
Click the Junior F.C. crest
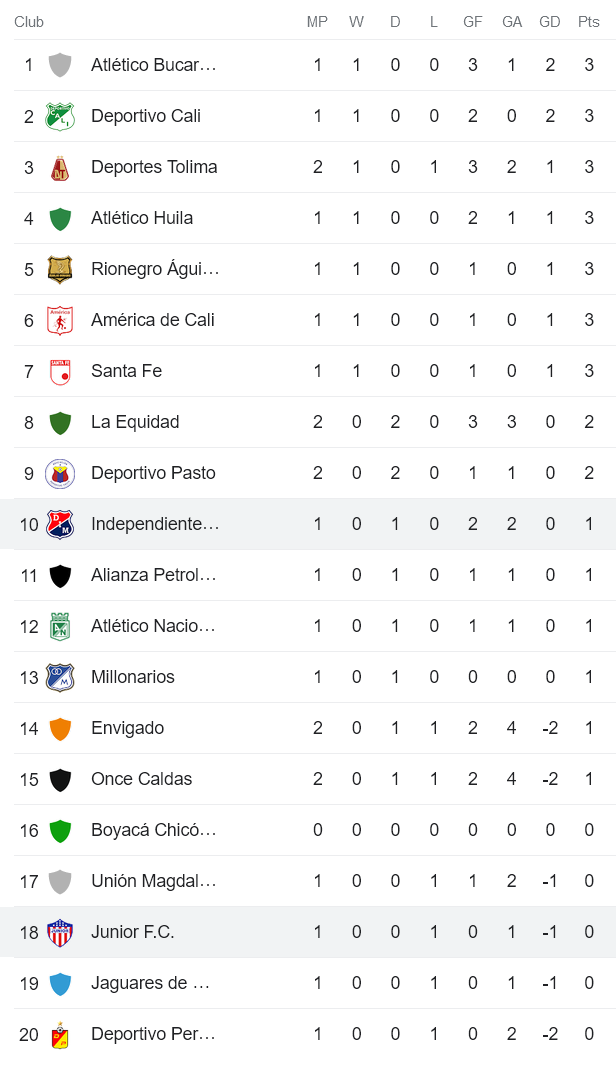[x=60, y=932]
